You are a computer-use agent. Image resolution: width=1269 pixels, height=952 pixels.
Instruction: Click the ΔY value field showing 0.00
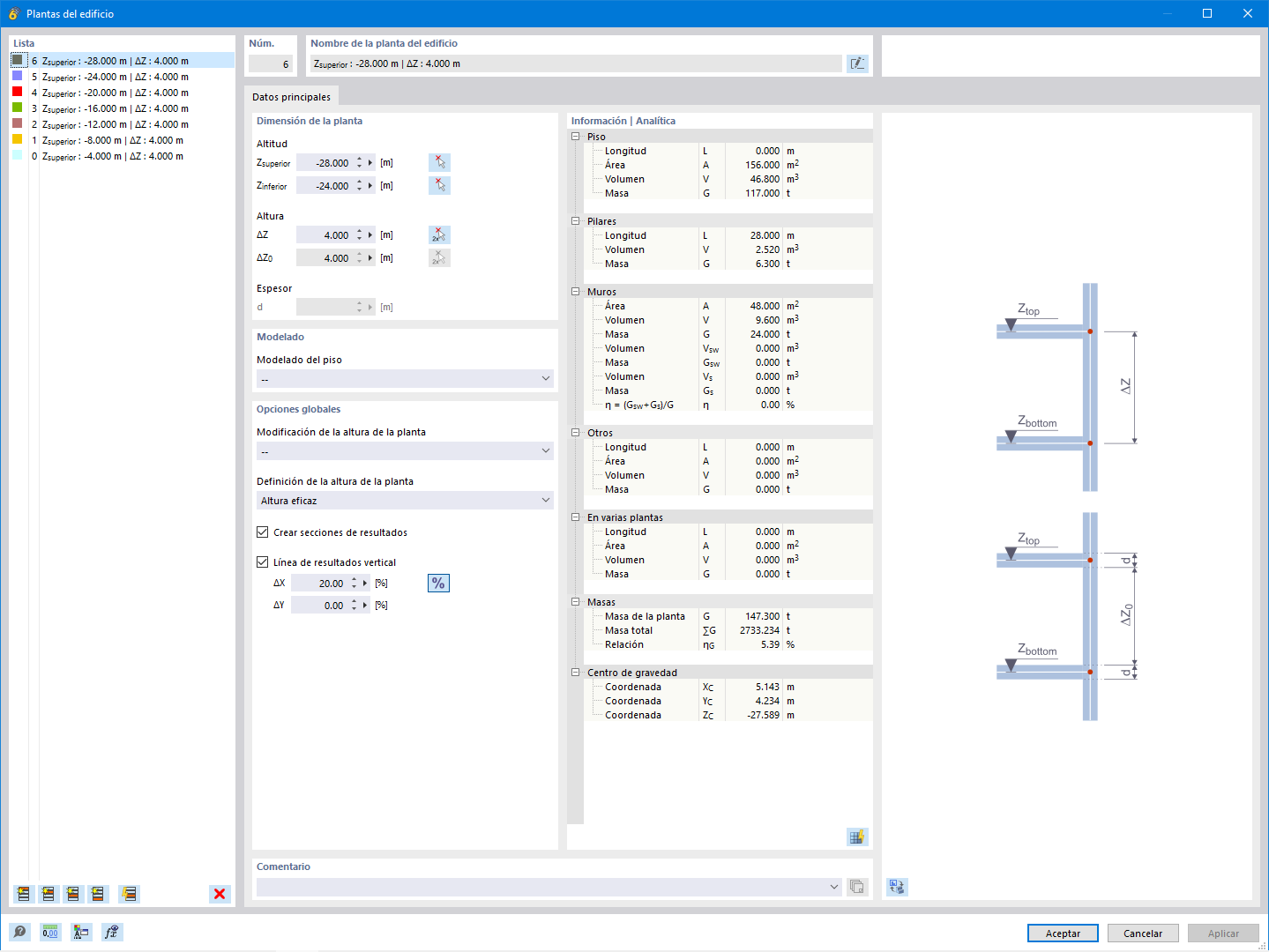coord(319,606)
